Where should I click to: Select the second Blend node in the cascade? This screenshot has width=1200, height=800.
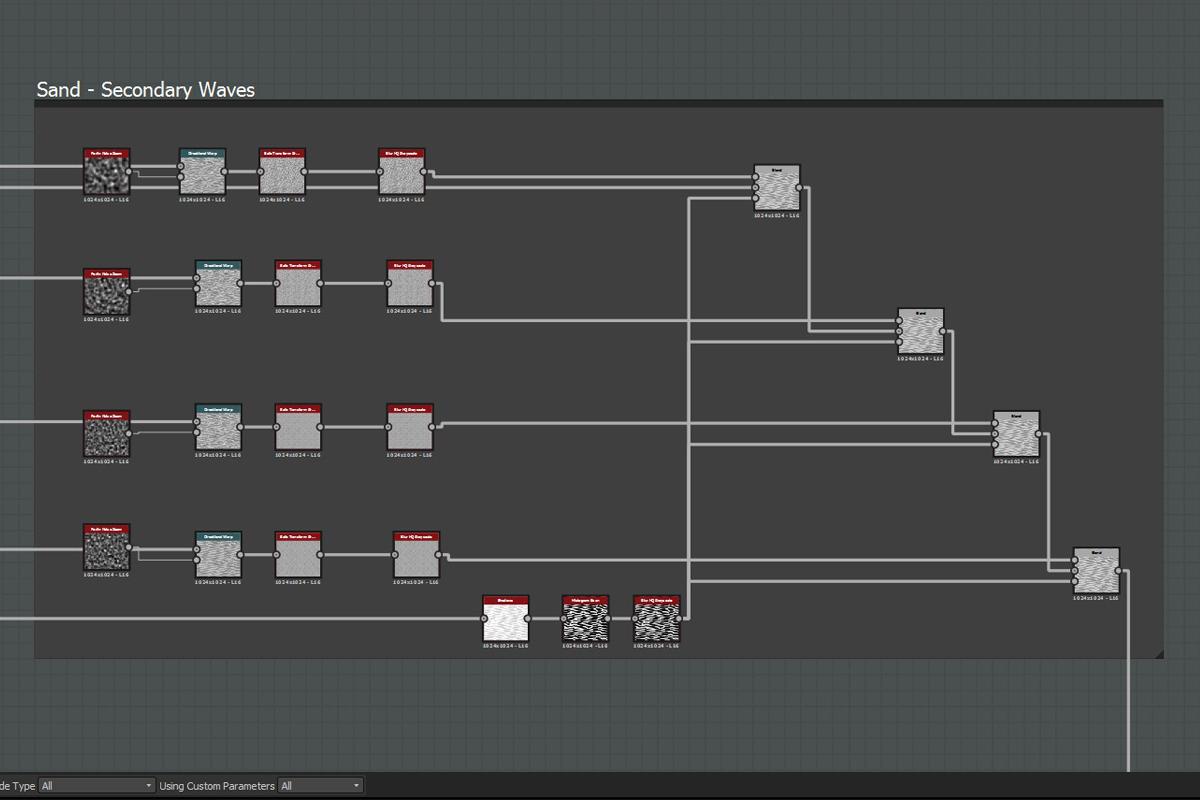(921, 332)
